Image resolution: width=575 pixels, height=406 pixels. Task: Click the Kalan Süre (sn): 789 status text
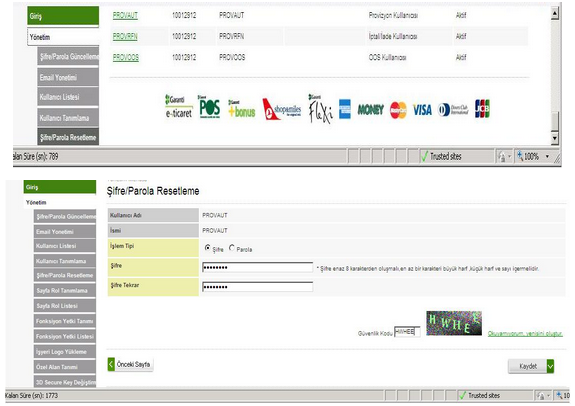coord(36,157)
